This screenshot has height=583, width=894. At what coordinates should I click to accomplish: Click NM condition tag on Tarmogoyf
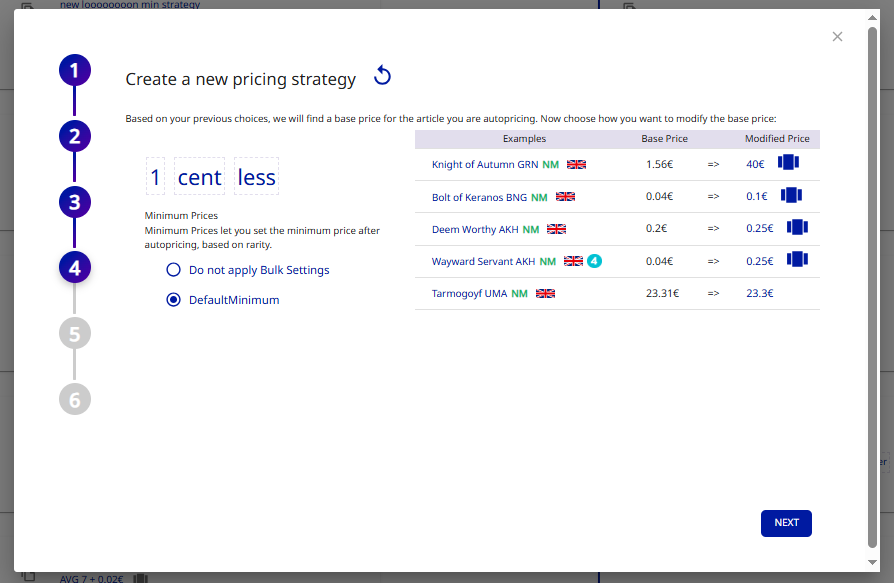[x=519, y=293]
